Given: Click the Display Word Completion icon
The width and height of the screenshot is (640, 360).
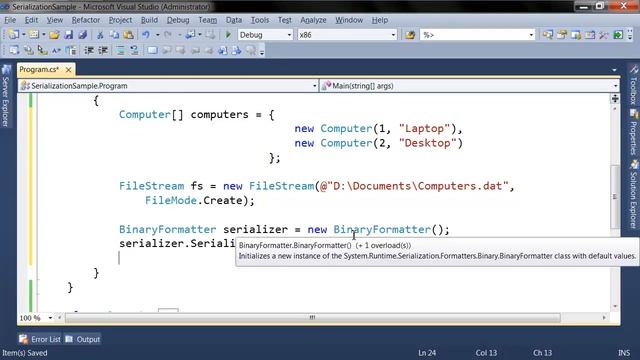Looking at the screenshot, I should point(56,51).
